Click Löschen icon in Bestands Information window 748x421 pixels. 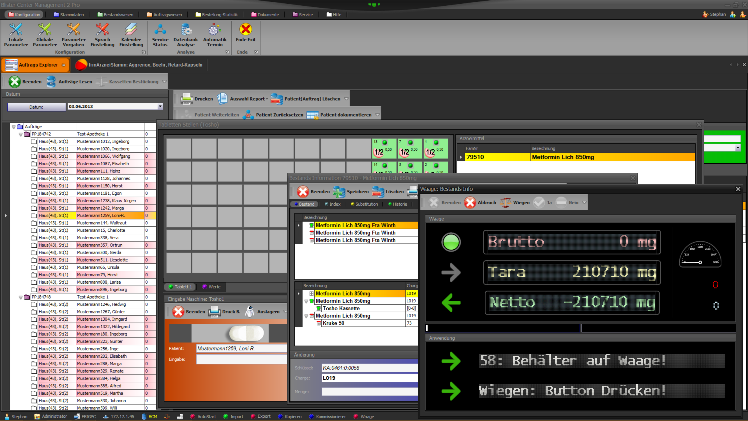378,192
